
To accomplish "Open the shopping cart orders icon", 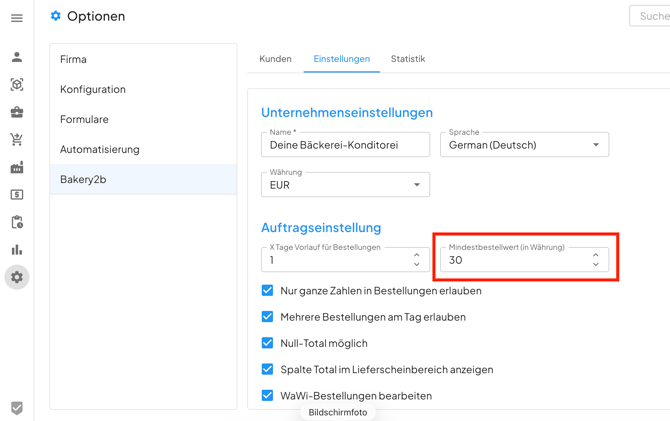I will coord(17,139).
